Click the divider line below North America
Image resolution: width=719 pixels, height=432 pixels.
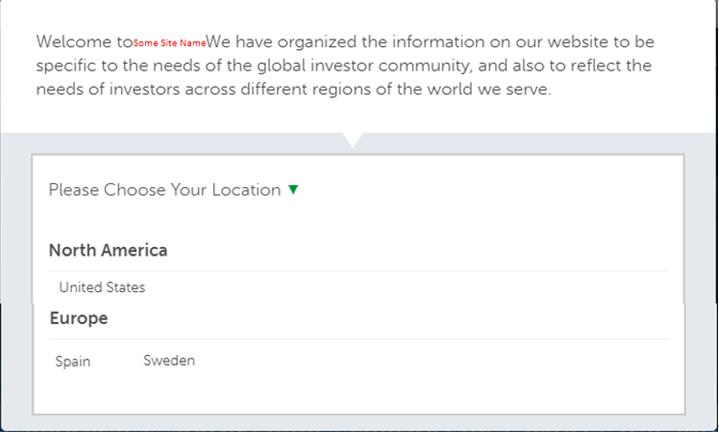[358, 271]
